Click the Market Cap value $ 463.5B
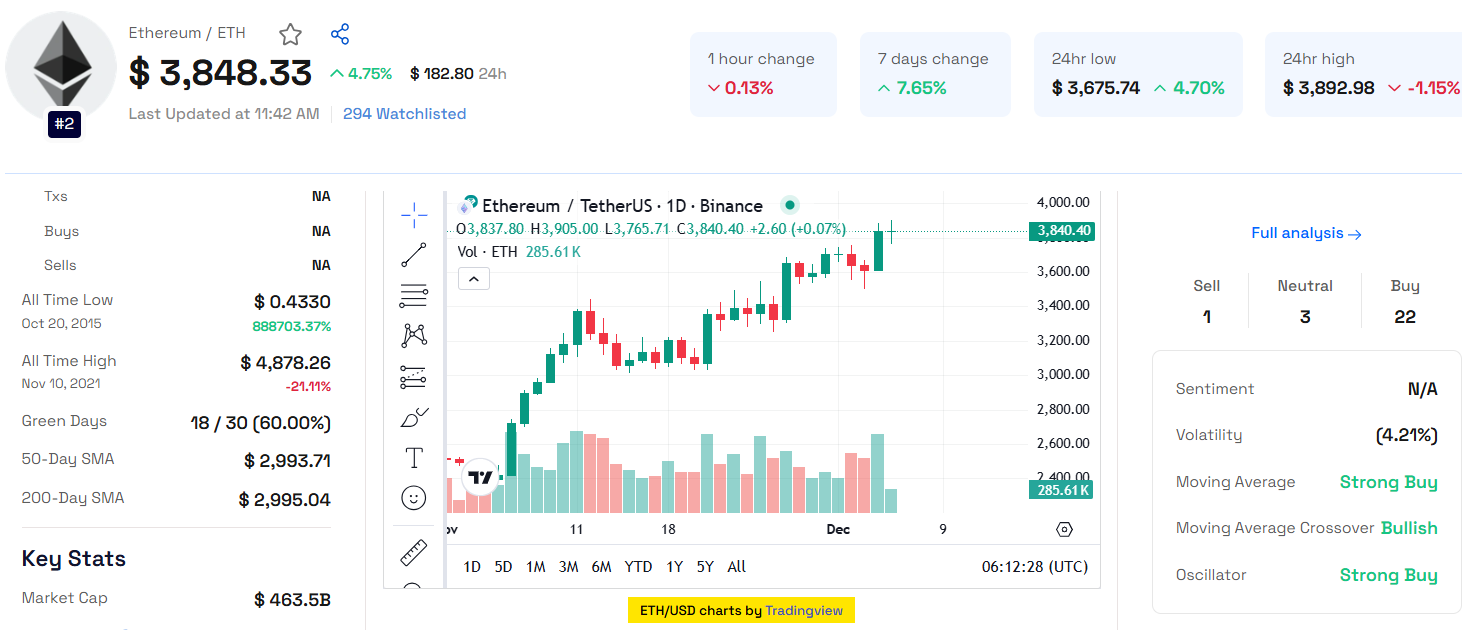 pos(292,600)
